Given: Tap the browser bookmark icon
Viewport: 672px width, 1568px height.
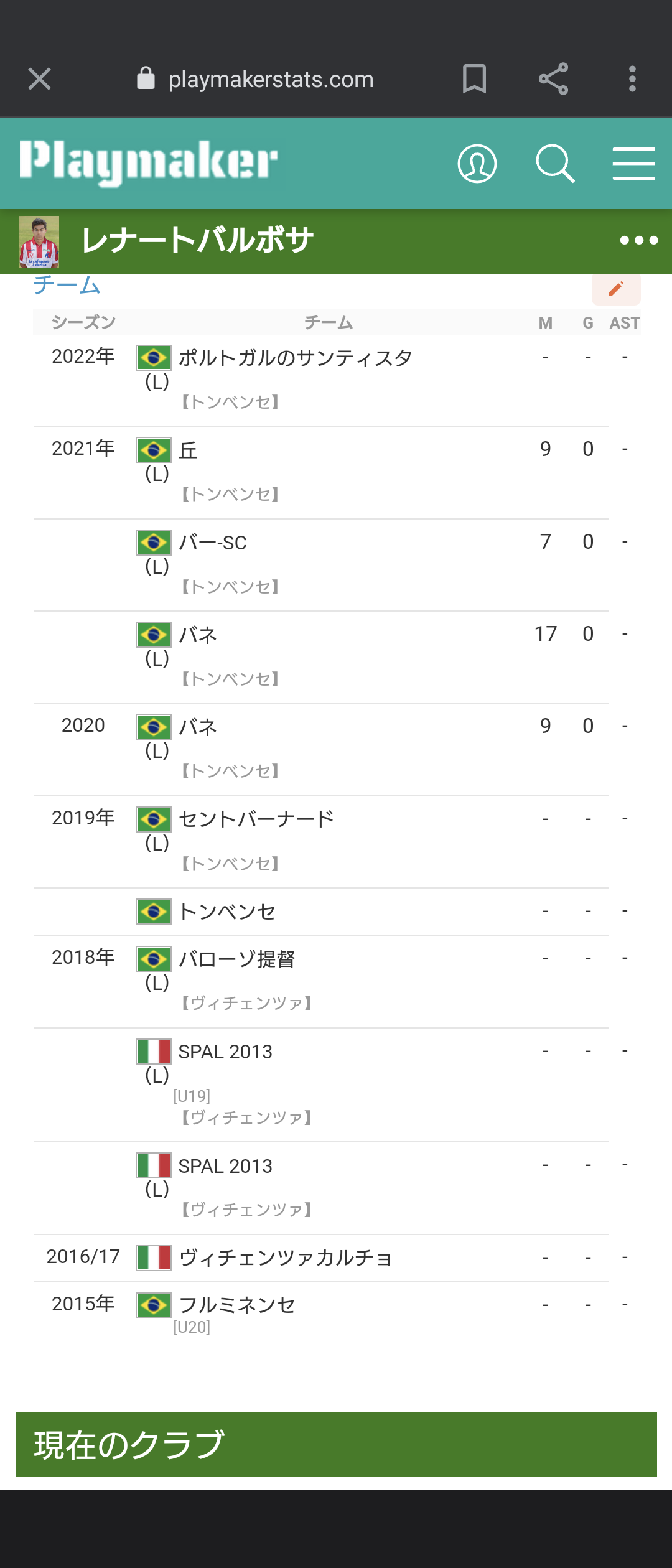Looking at the screenshot, I should click(x=474, y=79).
